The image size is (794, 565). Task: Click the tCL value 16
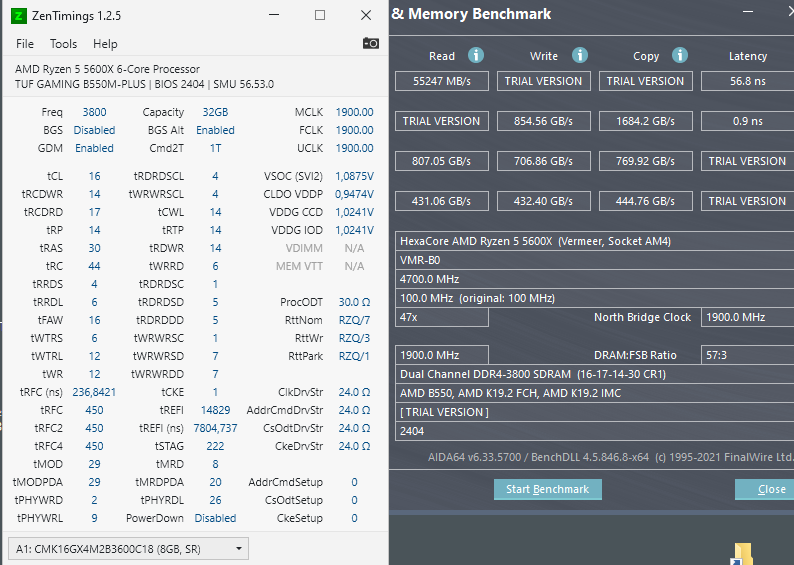tap(95, 176)
